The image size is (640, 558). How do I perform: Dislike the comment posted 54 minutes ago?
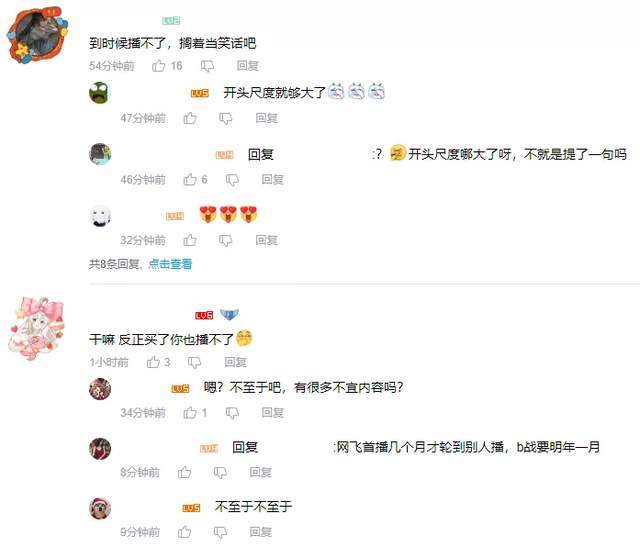(x=207, y=66)
